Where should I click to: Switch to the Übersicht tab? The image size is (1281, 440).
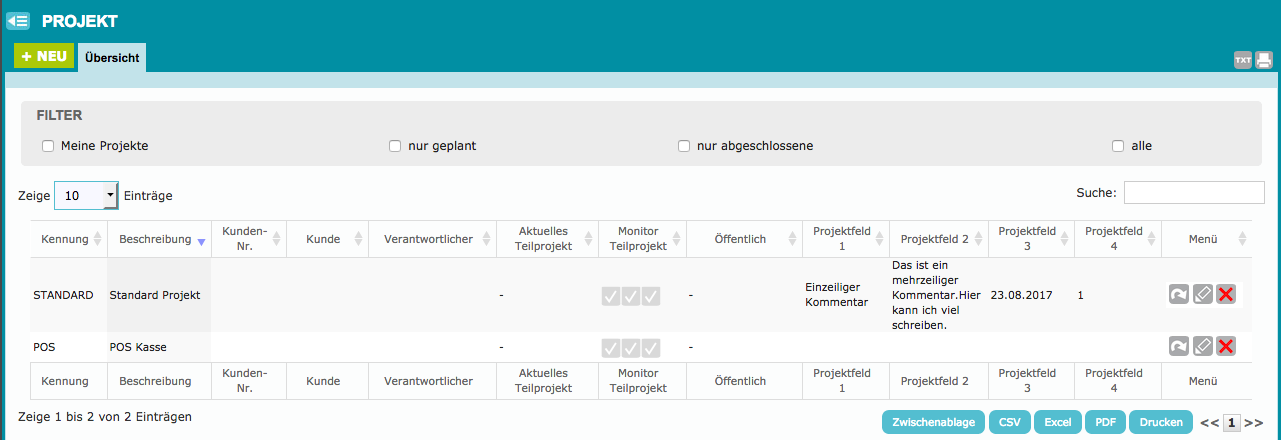click(x=112, y=58)
